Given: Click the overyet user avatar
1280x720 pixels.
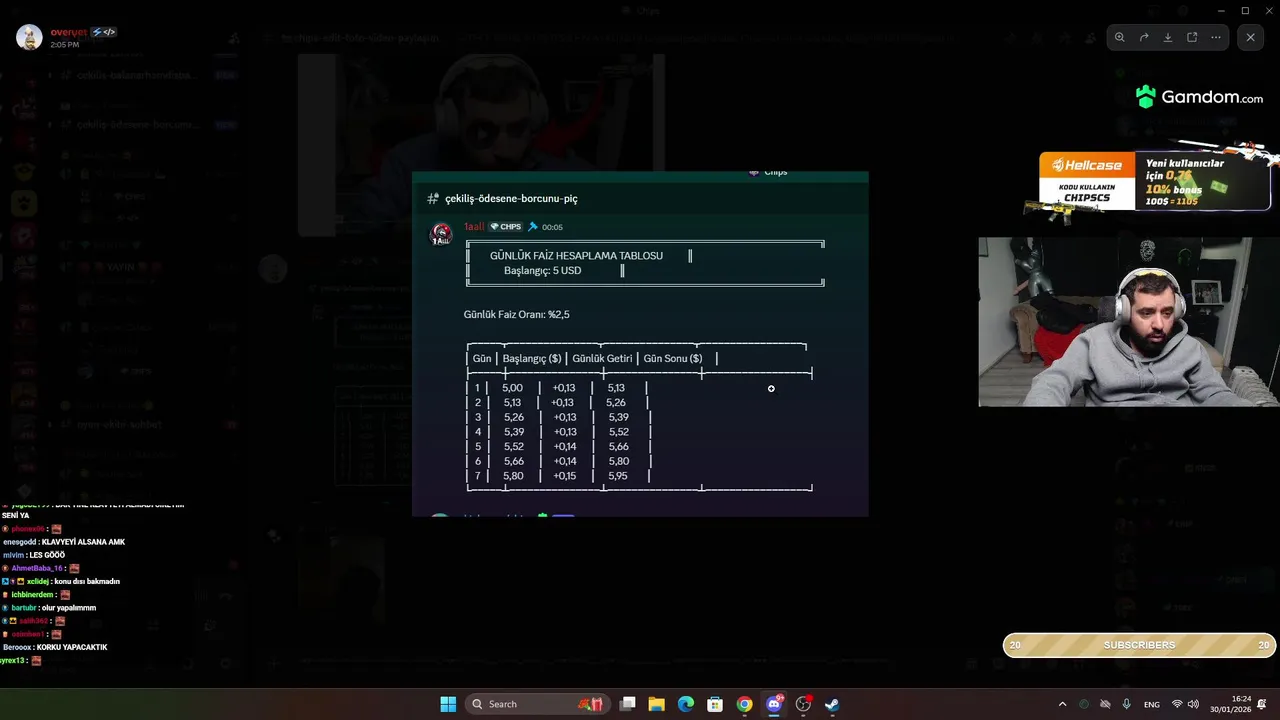Looking at the screenshot, I should coord(29,37).
